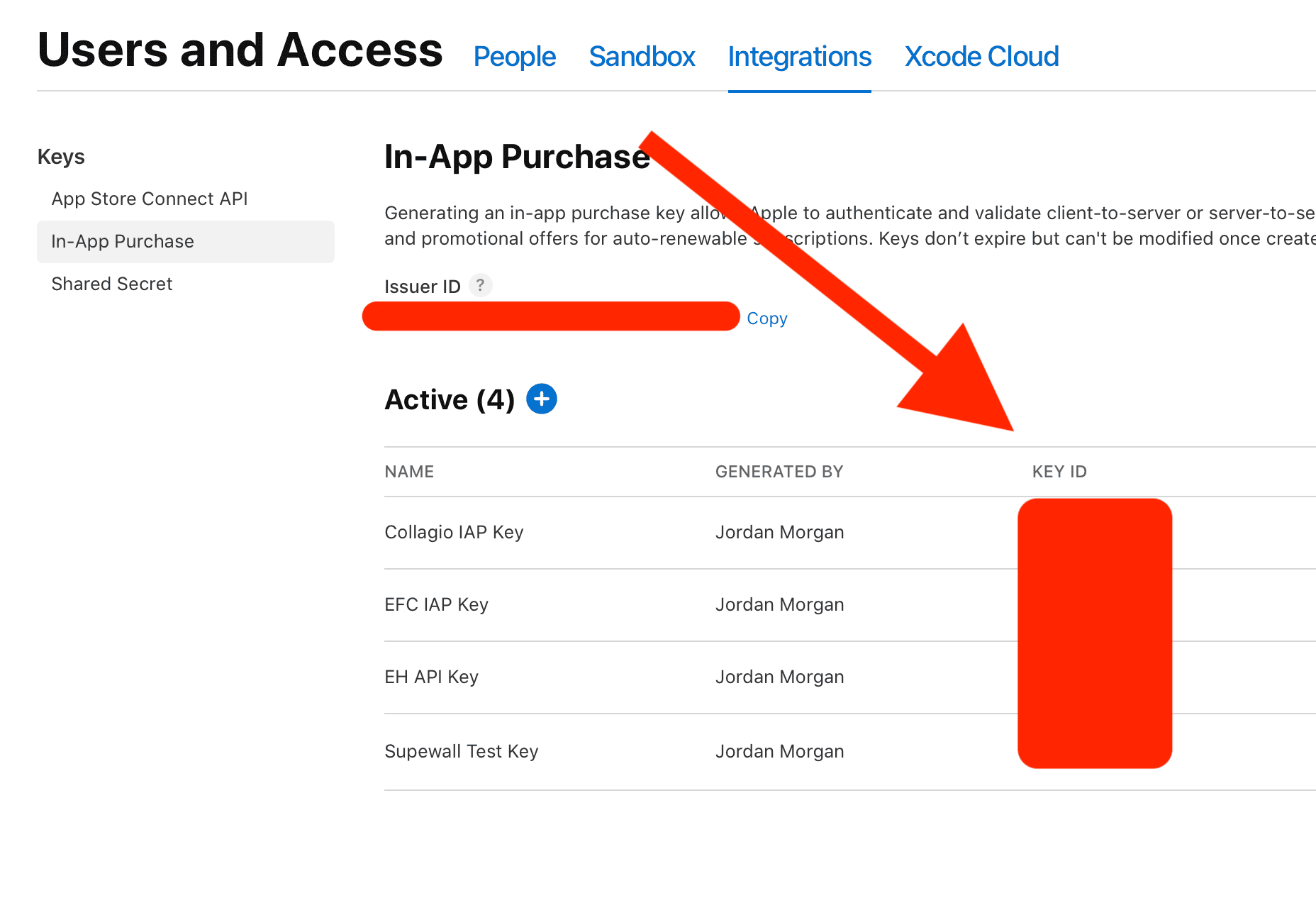The width and height of the screenshot is (1316, 898).
Task: Click the Users and Access heading
Action: [x=240, y=51]
